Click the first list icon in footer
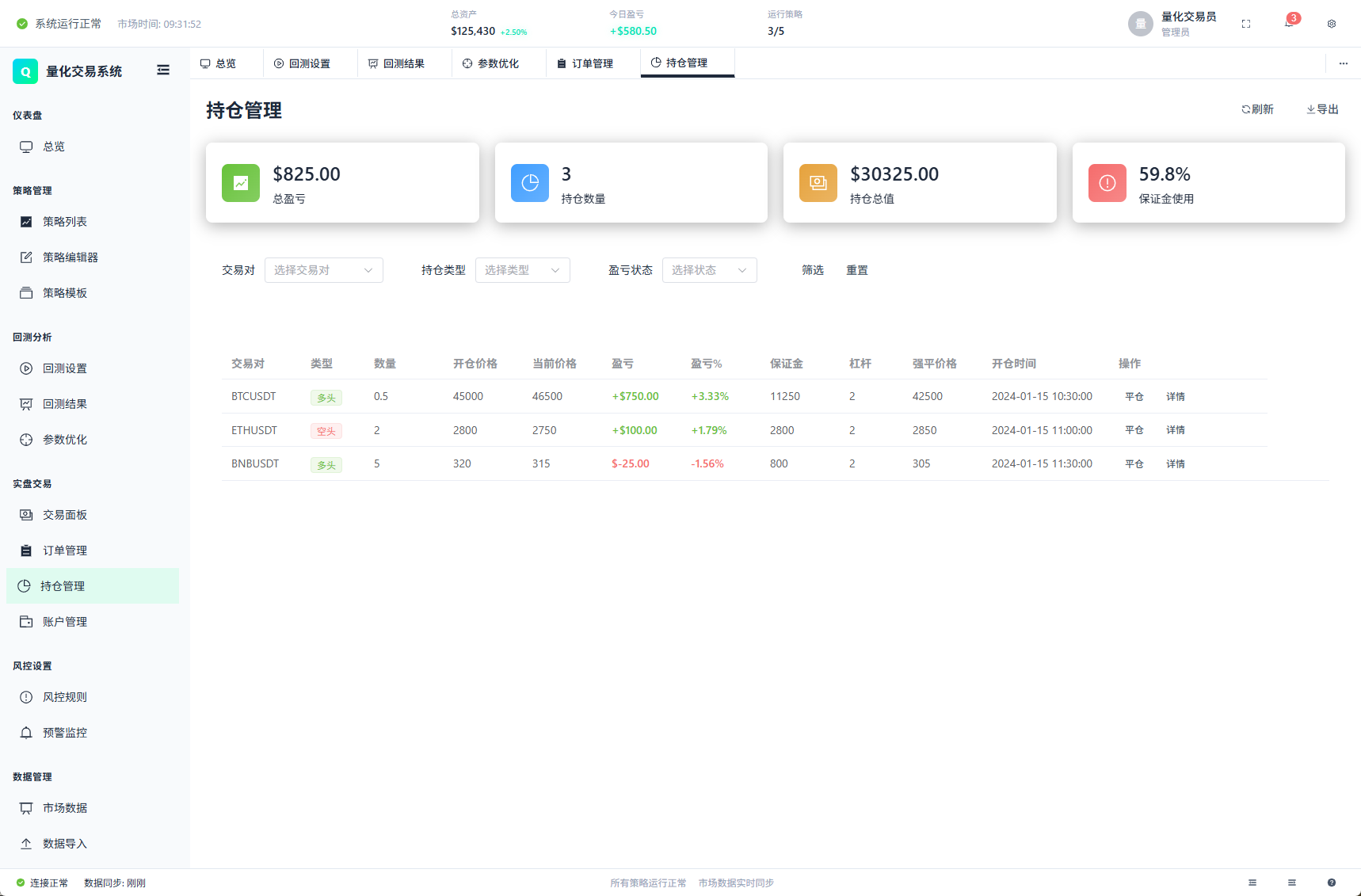 (x=1252, y=883)
